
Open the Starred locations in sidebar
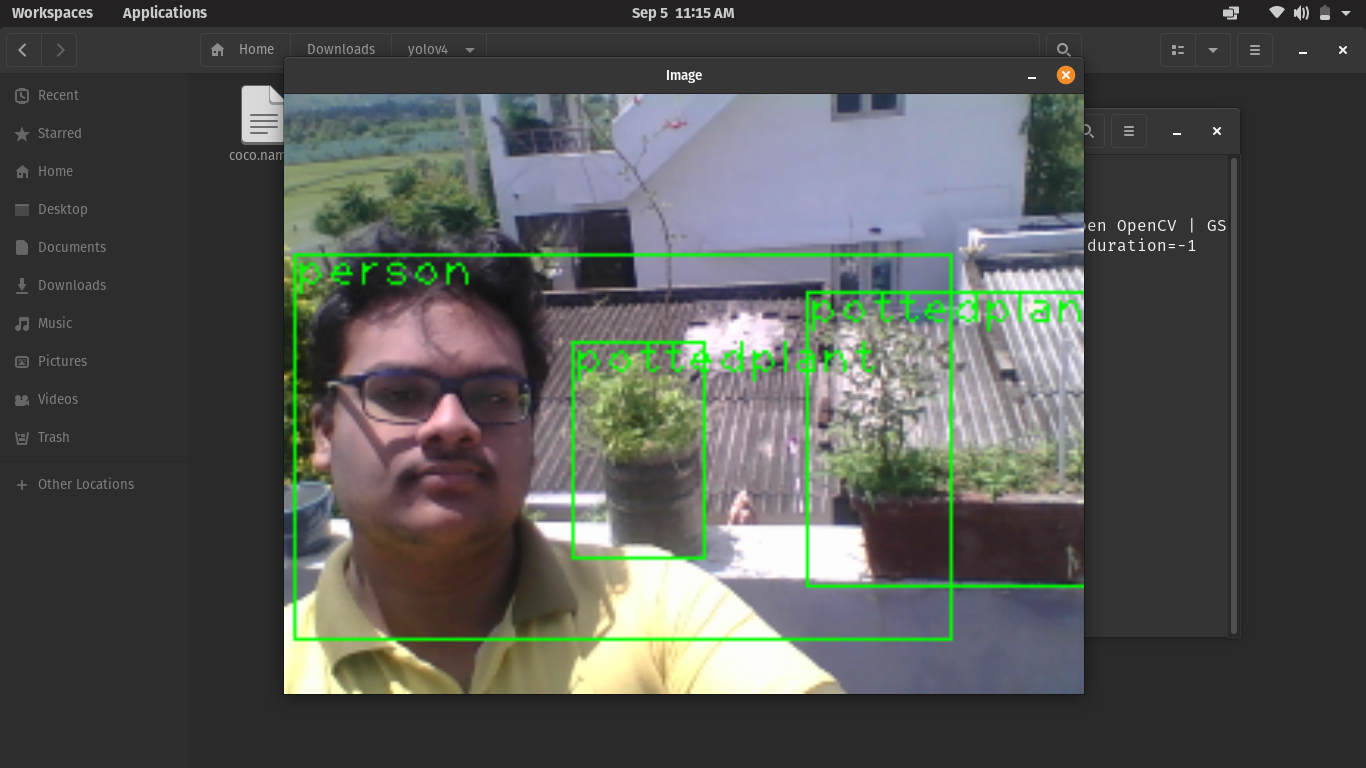coord(60,133)
